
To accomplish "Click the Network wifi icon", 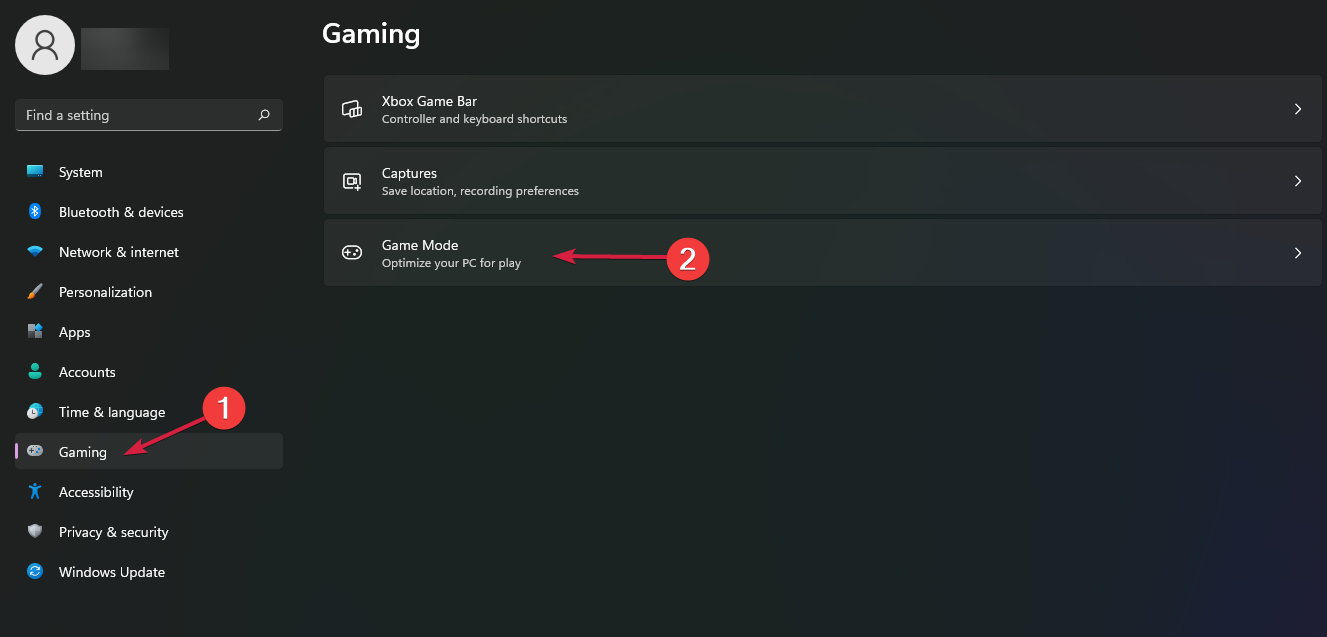I will pos(35,252).
